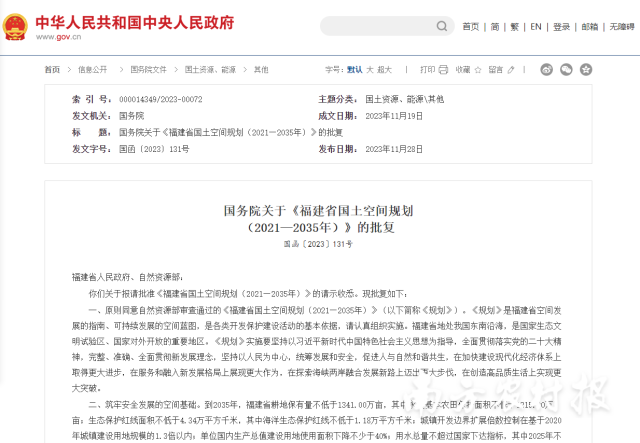Click the 留言 comment label
This screenshot has width=640, height=443.
496,70
